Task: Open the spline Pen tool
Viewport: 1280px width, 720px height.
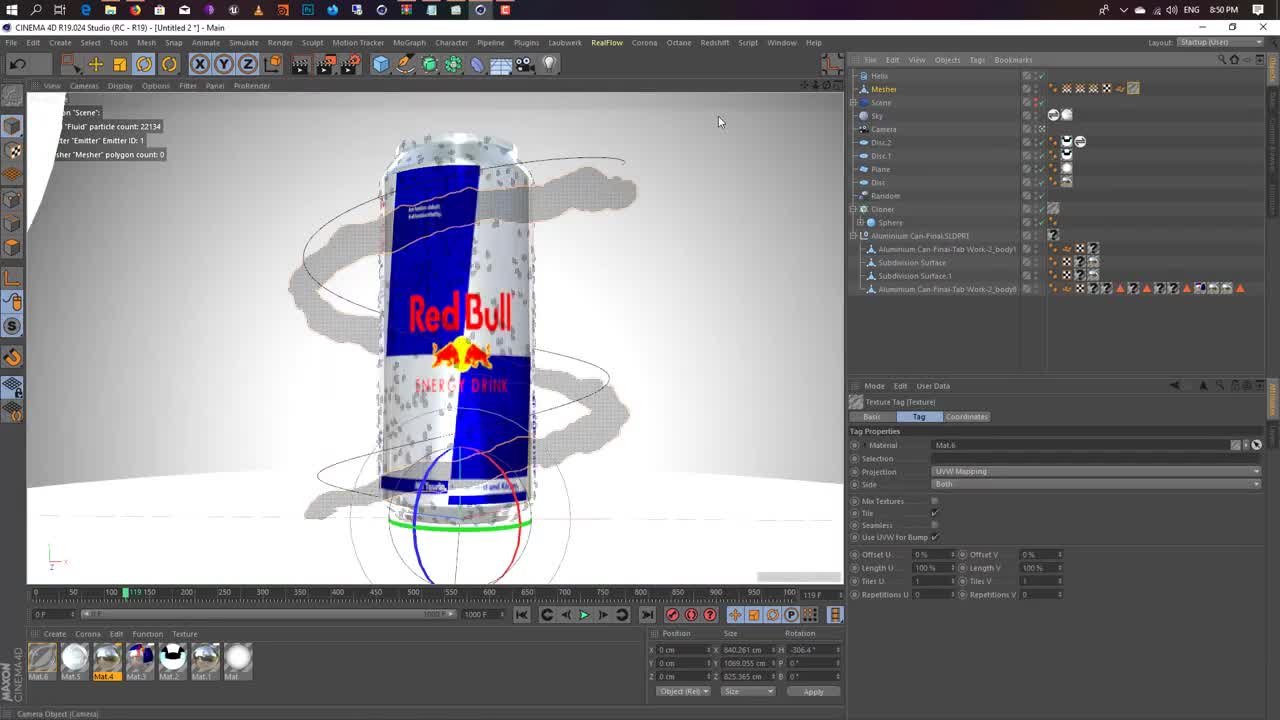Action: (405, 64)
